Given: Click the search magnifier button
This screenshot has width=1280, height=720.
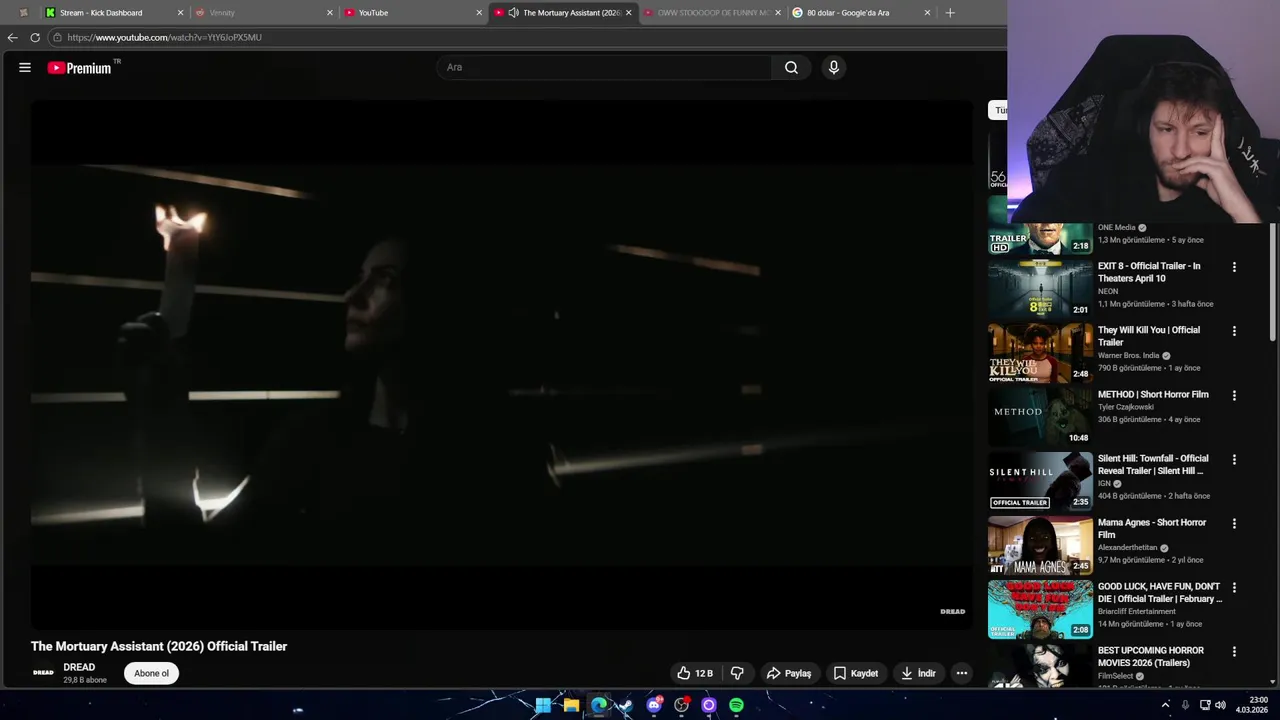Looking at the screenshot, I should [x=791, y=67].
